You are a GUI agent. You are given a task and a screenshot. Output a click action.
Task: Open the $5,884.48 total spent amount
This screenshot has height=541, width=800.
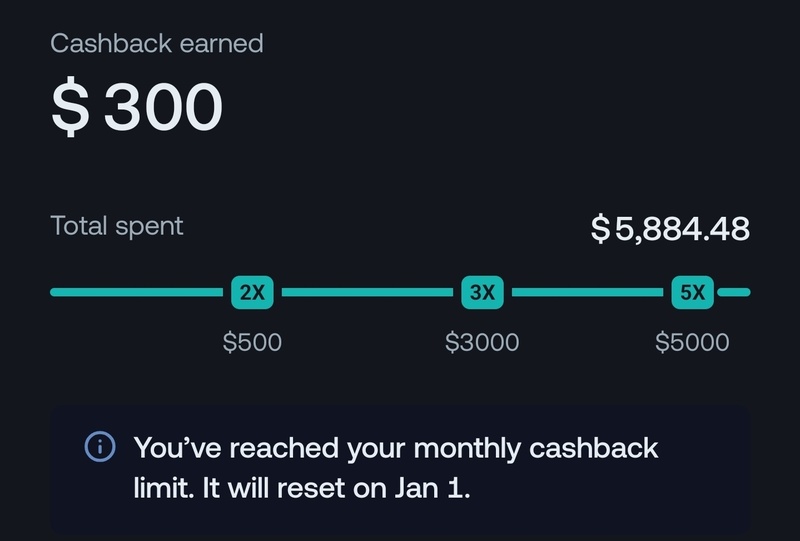coord(670,229)
